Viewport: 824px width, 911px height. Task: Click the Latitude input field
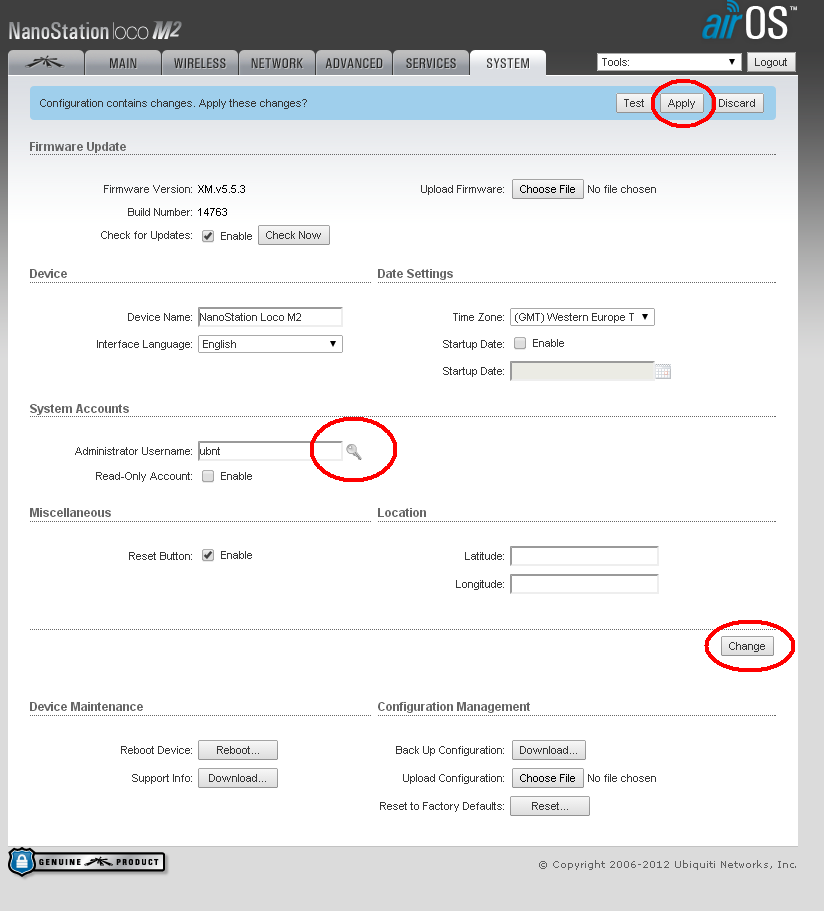point(584,556)
